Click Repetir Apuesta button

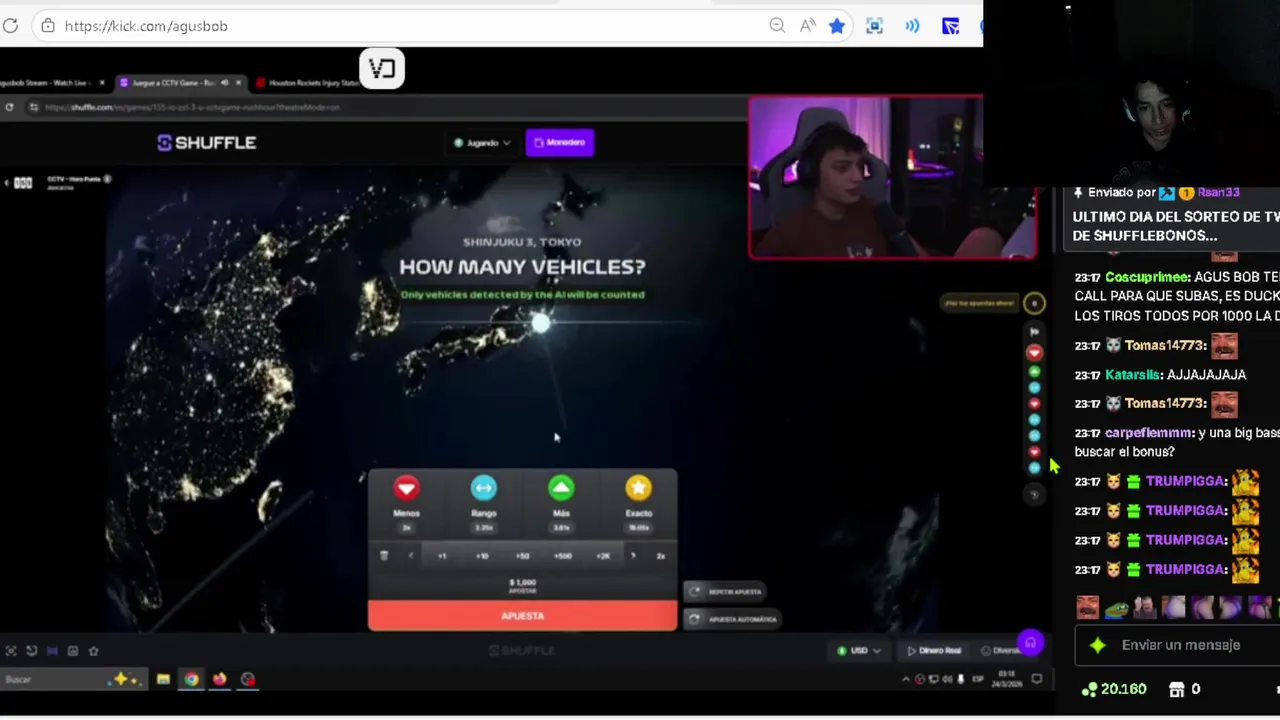725,592
